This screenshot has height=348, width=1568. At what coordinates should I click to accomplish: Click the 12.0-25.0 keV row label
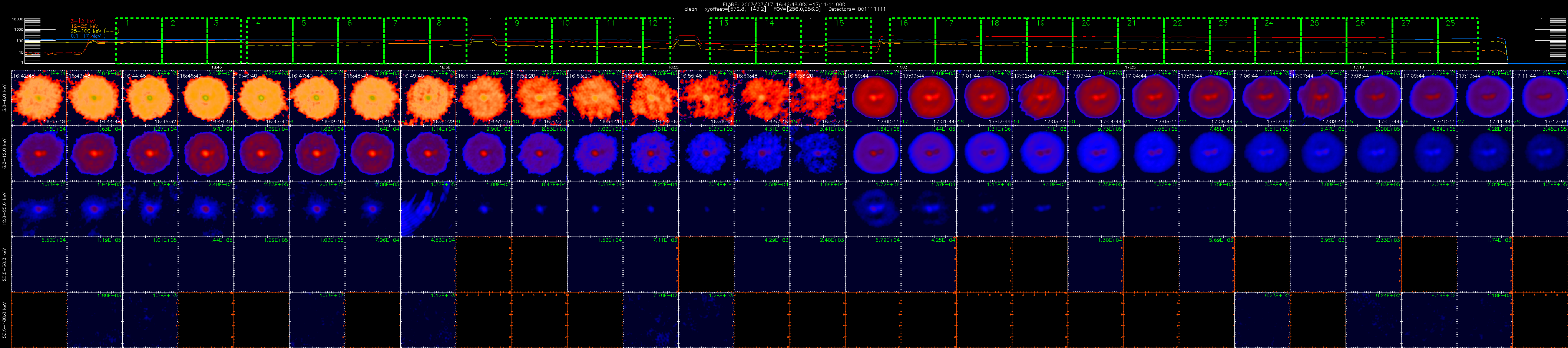(x=5, y=209)
